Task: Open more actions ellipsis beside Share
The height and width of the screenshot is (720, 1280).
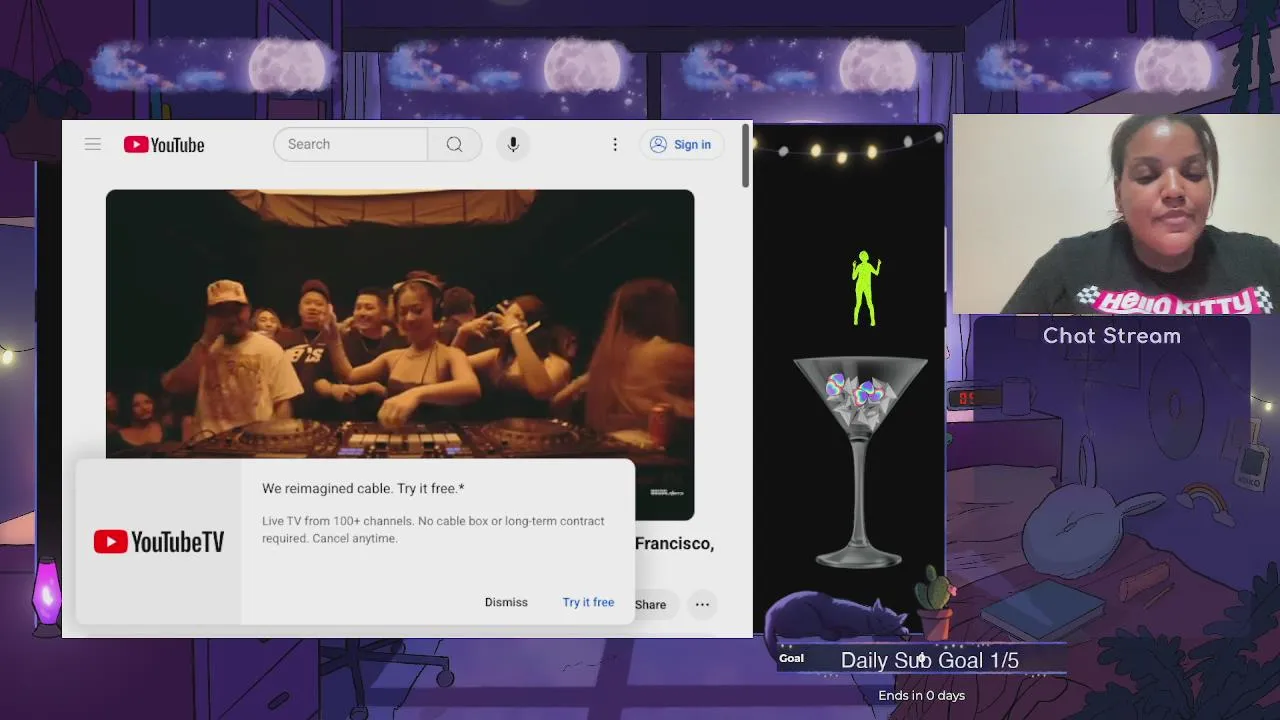Action: coord(703,604)
